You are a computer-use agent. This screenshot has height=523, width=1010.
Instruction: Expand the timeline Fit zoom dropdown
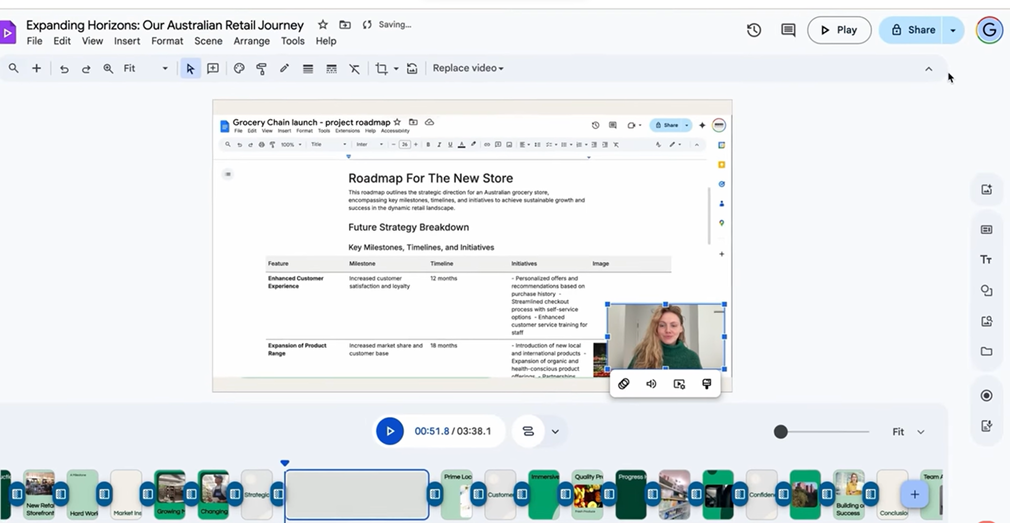click(x=908, y=432)
